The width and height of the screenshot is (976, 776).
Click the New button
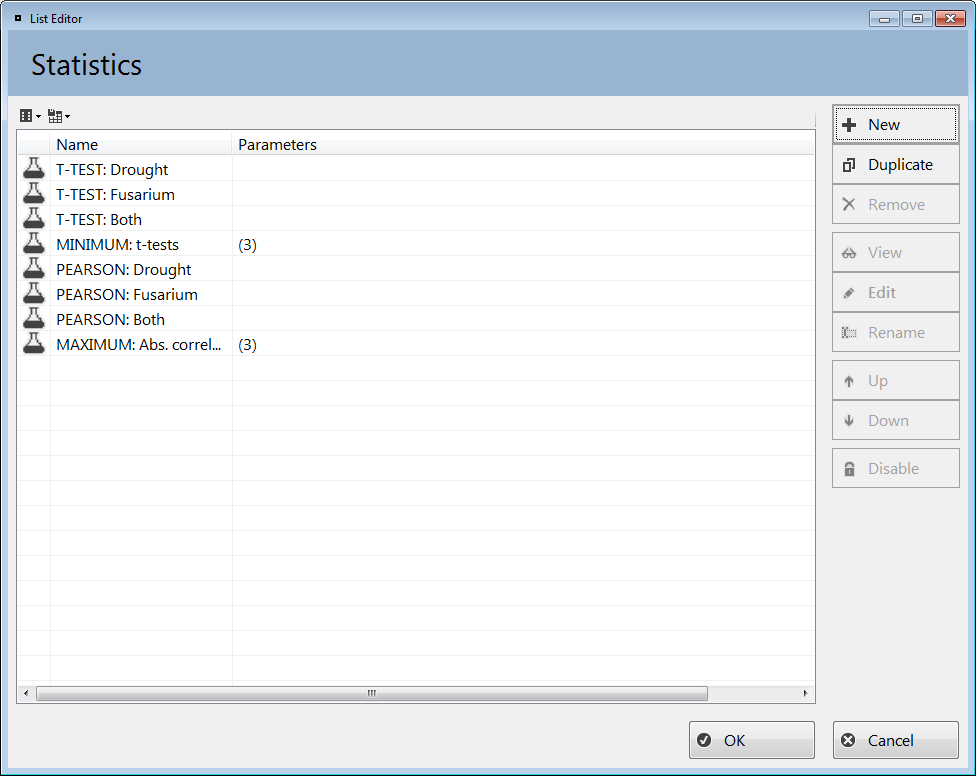coord(895,124)
